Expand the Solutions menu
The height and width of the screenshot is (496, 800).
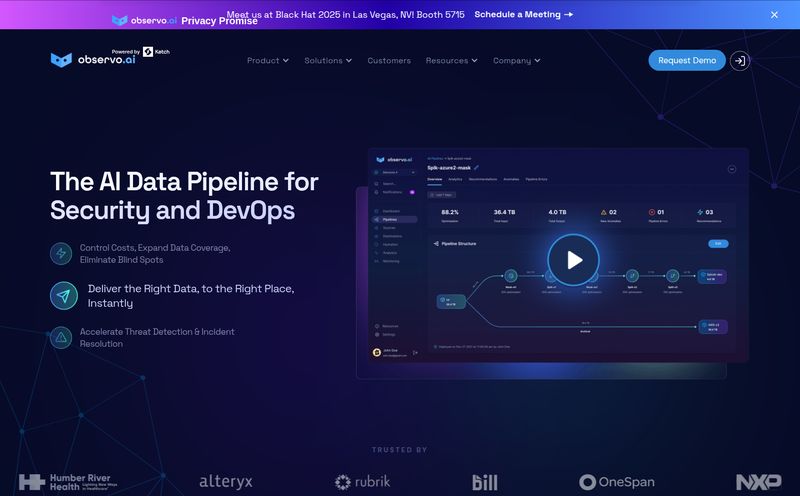click(x=328, y=60)
